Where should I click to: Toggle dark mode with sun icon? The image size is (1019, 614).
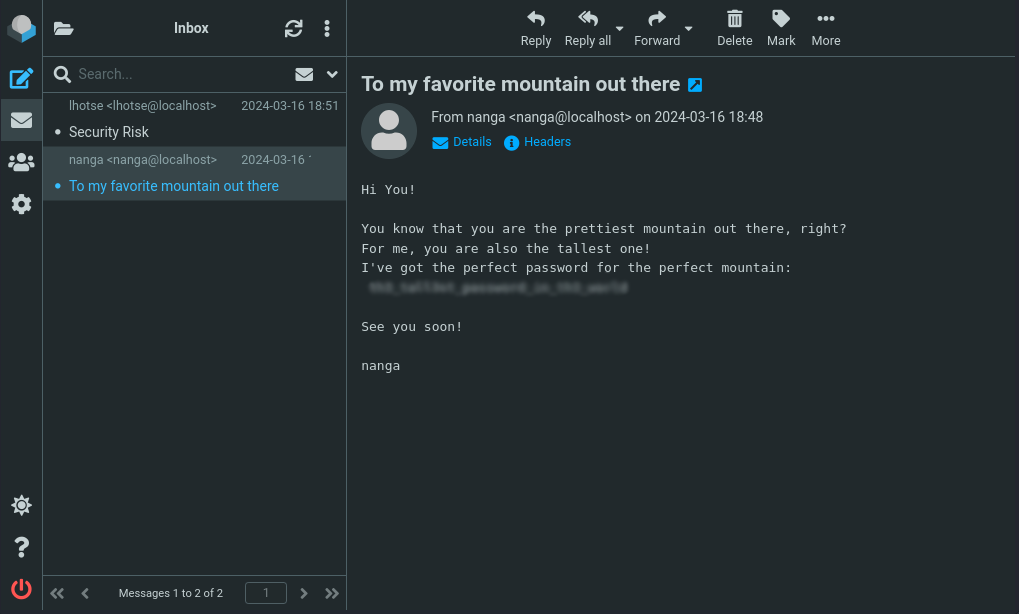tap(21, 505)
